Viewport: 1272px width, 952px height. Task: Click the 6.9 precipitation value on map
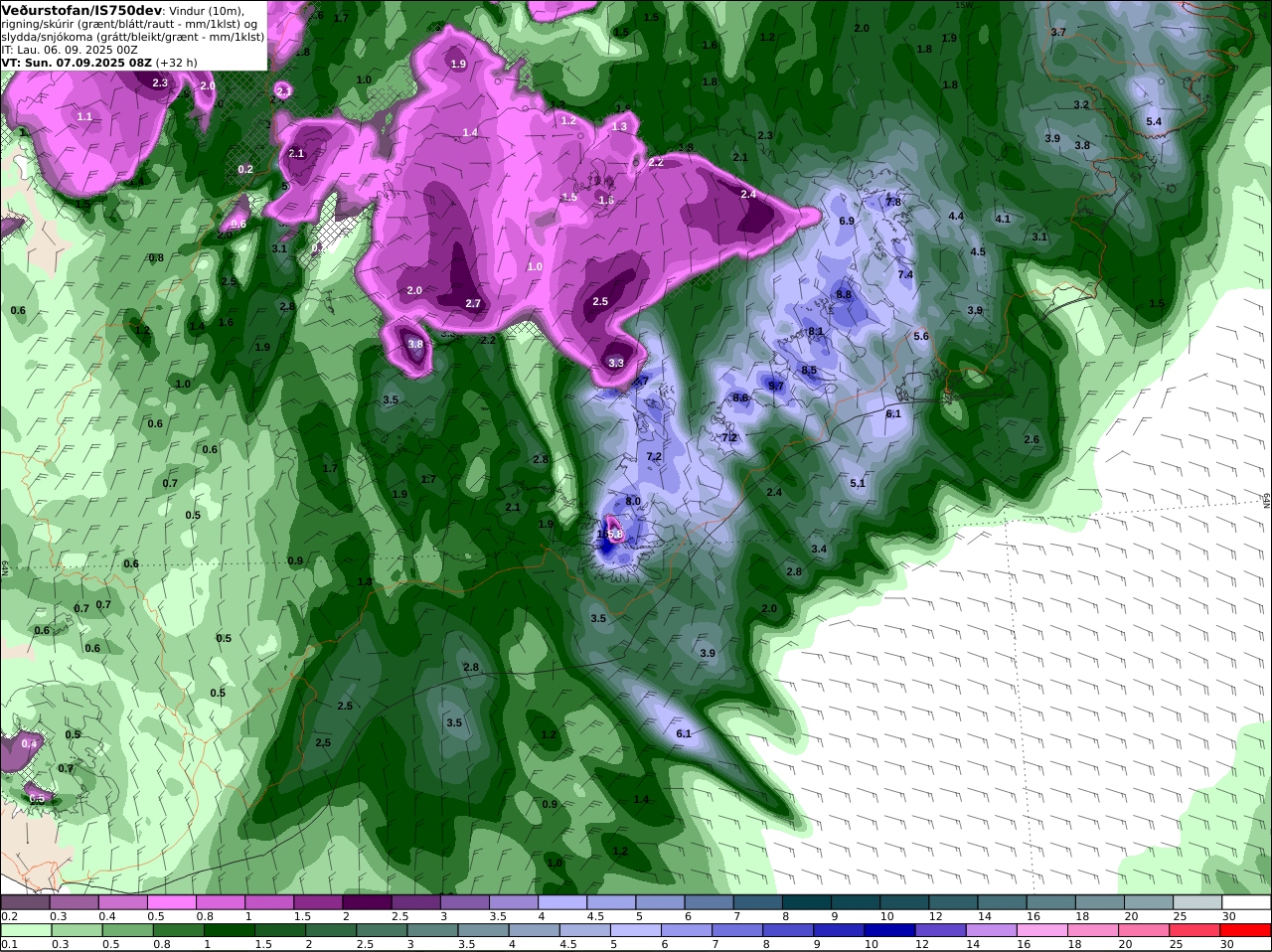pos(847,221)
